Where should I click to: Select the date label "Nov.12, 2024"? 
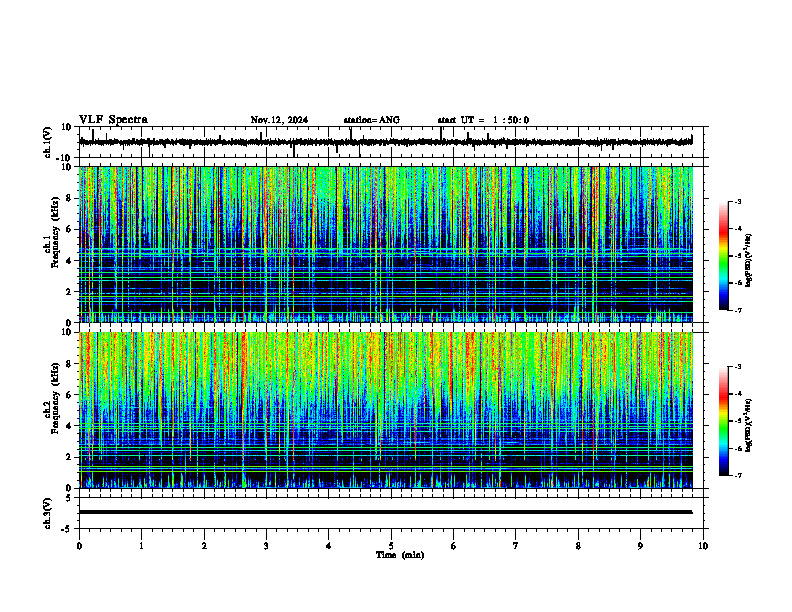coord(279,120)
